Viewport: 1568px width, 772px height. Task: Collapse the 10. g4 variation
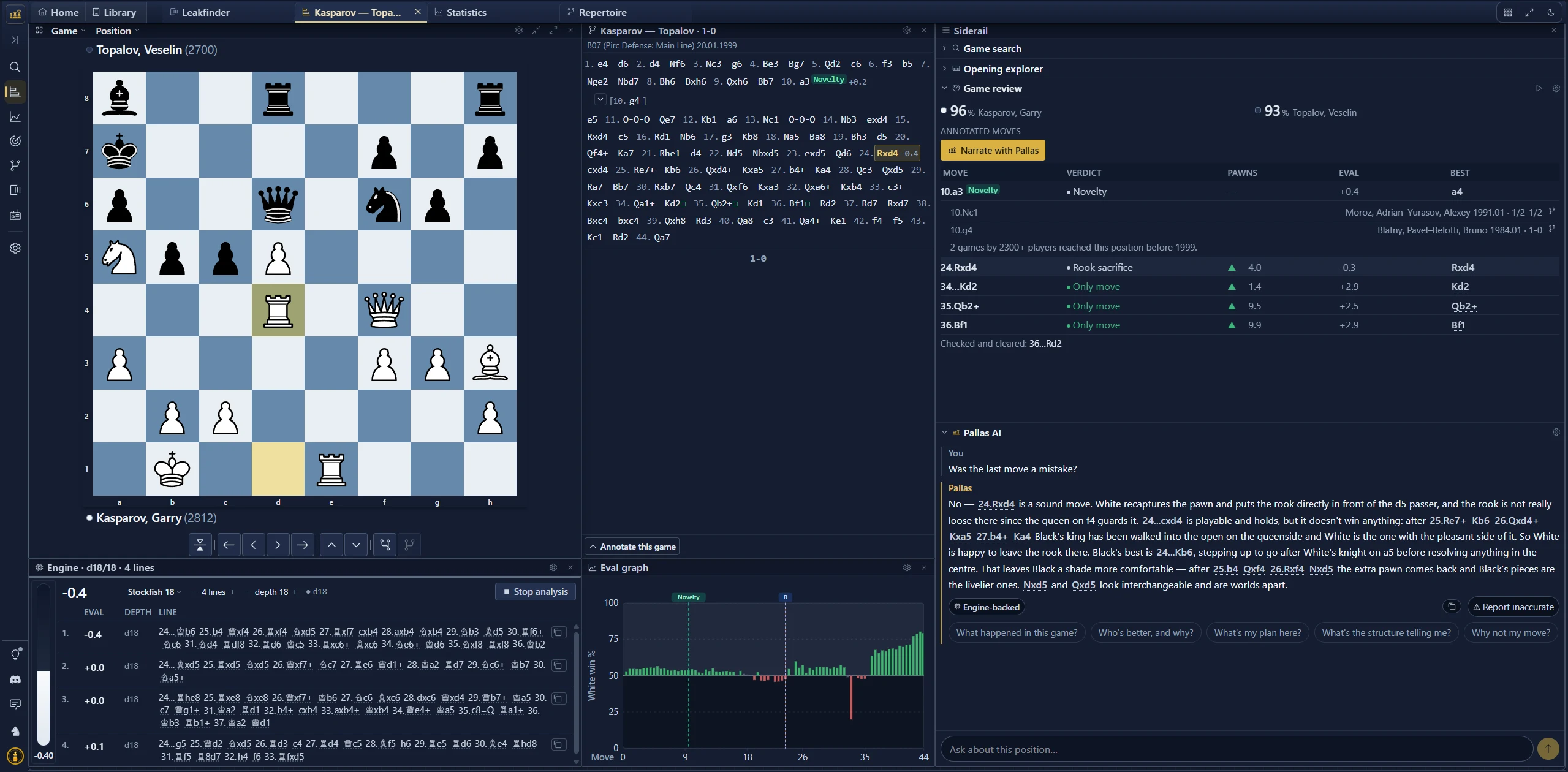tap(600, 100)
